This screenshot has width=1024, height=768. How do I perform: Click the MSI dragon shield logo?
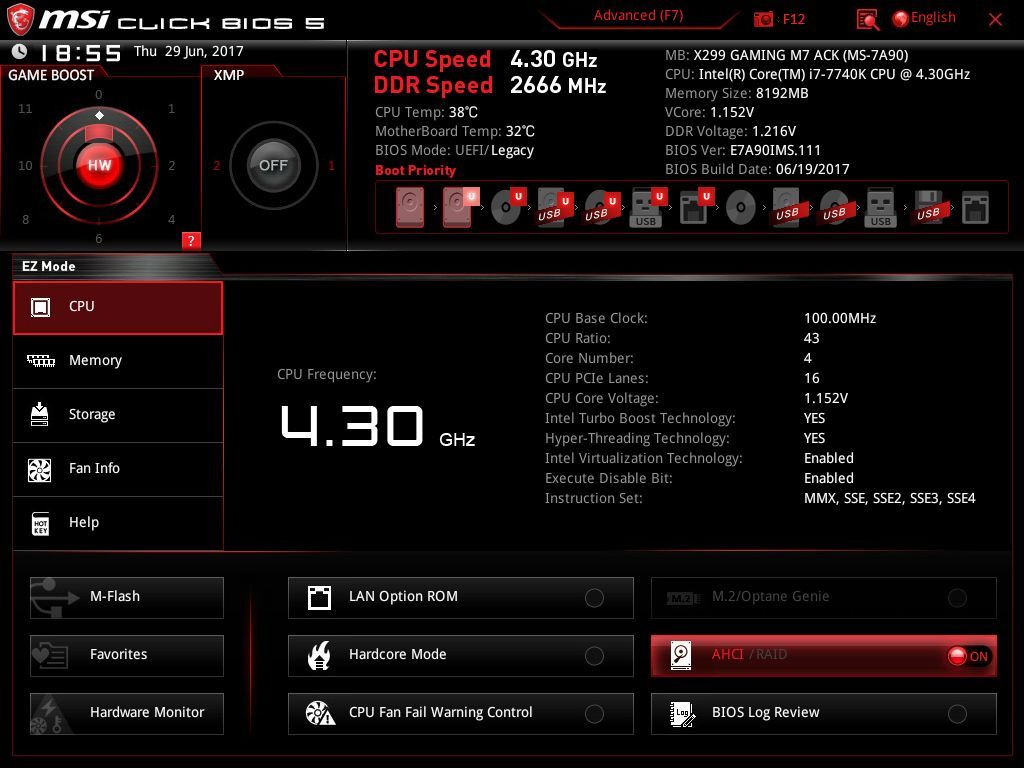coord(20,20)
